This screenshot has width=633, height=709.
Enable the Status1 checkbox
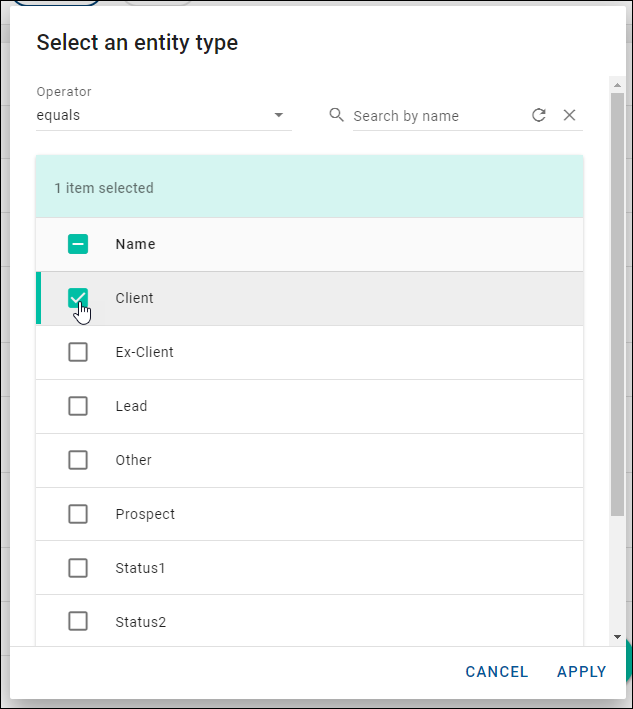point(78,568)
